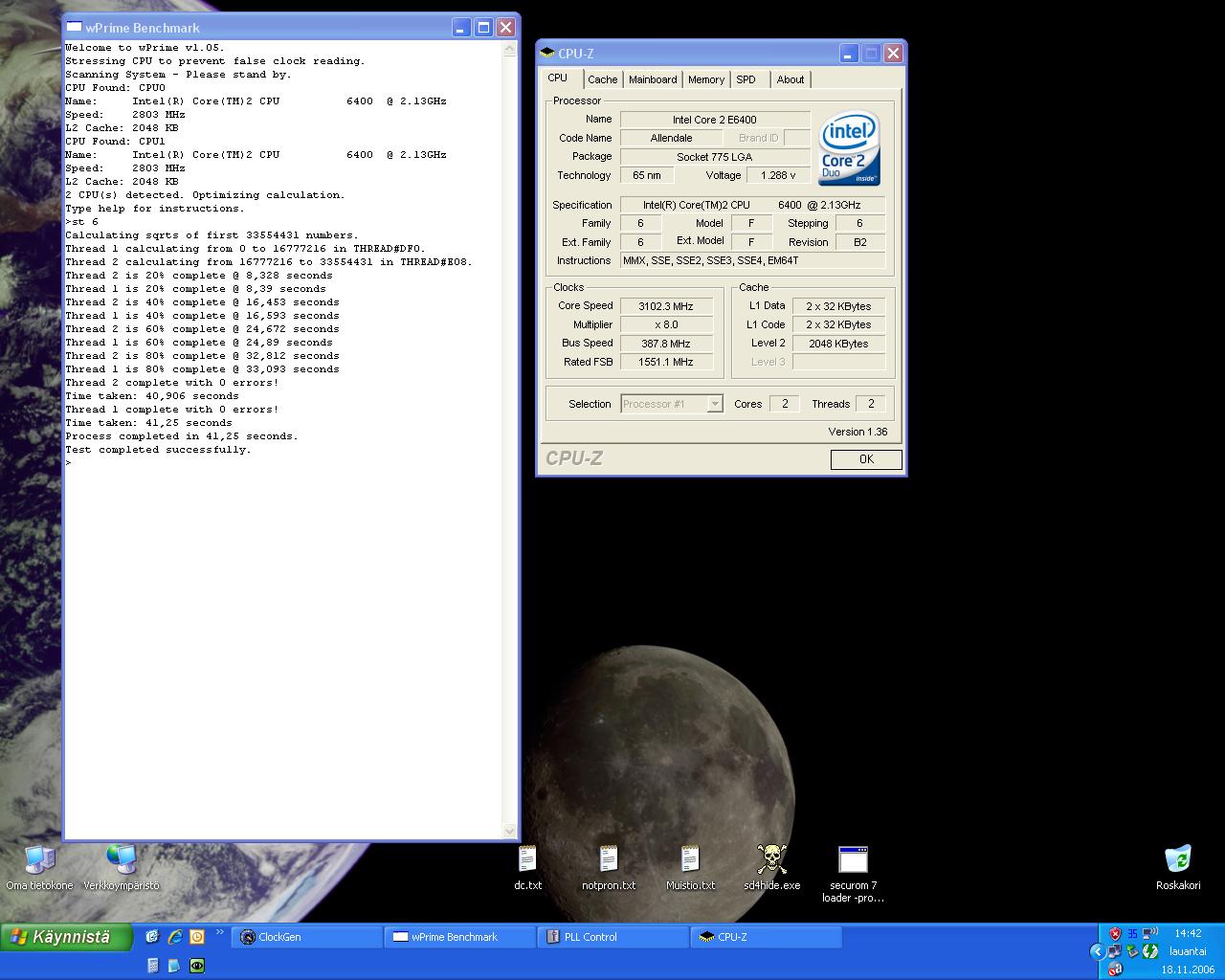Image resolution: width=1225 pixels, height=980 pixels.
Task: Select the Muistio.txt file icon
Action: (x=690, y=867)
